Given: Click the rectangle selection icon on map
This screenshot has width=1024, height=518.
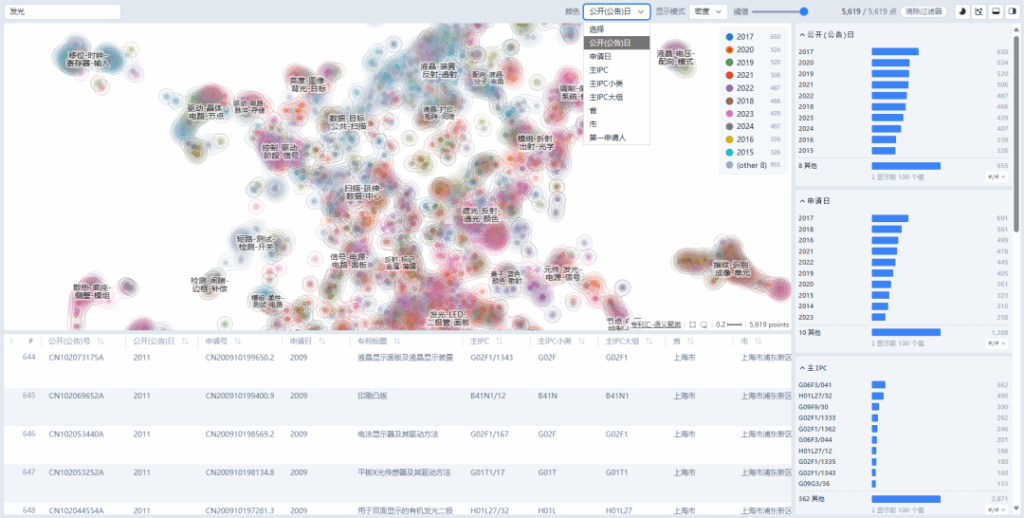Looking at the screenshot, I should point(694,324).
